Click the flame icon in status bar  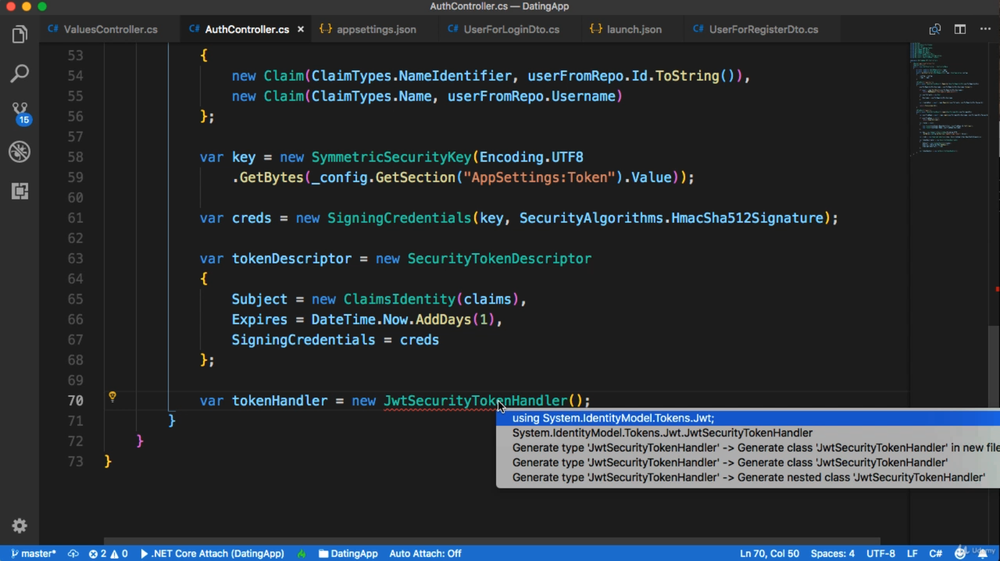click(302, 553)
